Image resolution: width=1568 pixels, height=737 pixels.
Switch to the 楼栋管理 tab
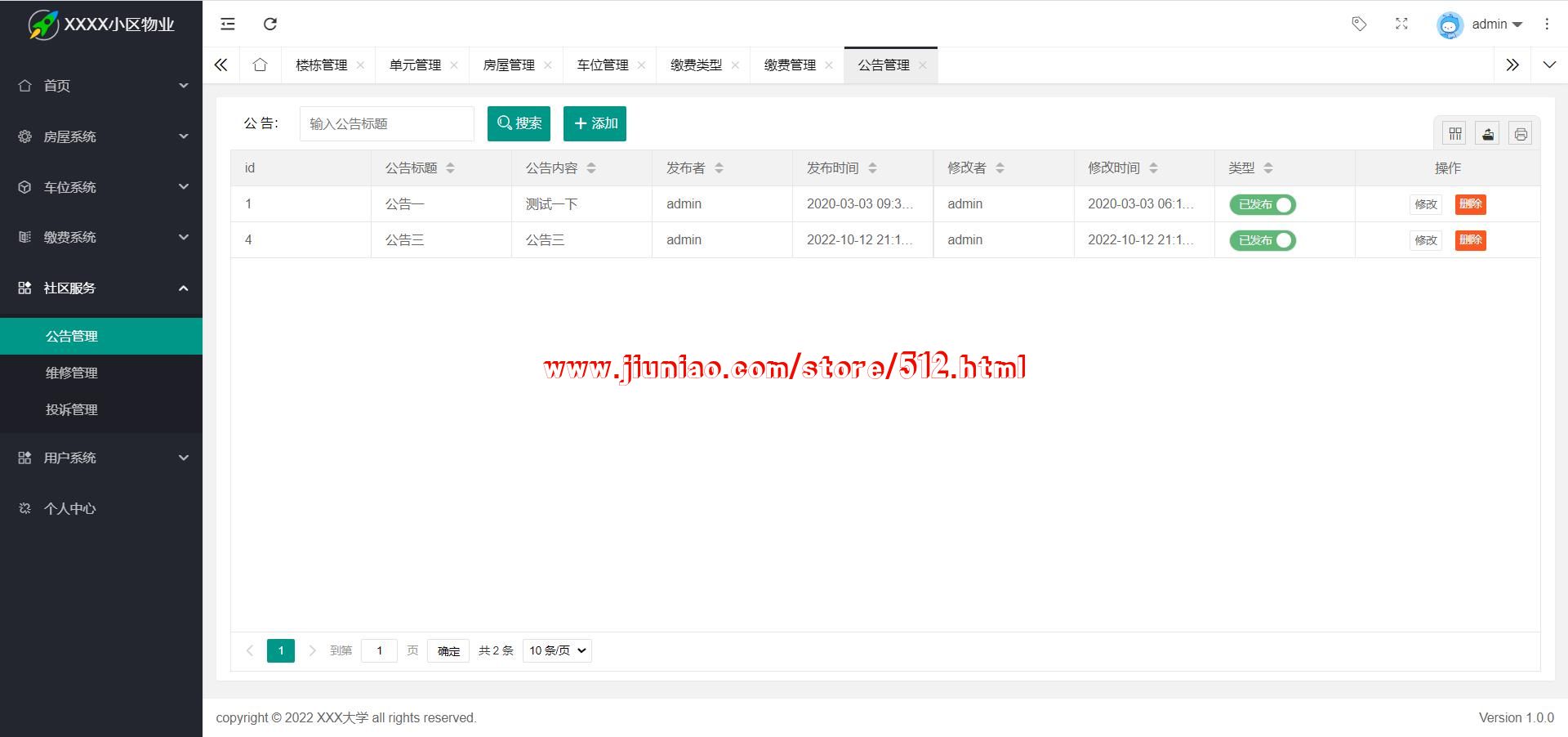(x=322, y=65)
